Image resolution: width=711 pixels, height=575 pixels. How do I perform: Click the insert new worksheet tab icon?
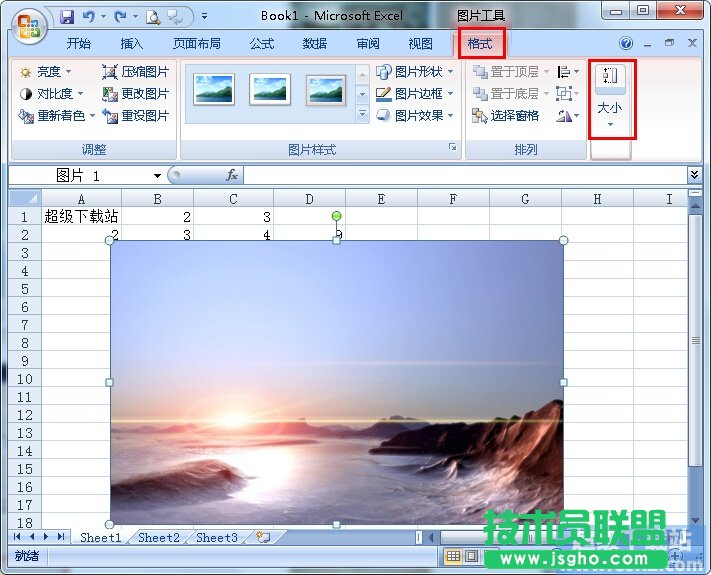point(263,537)
